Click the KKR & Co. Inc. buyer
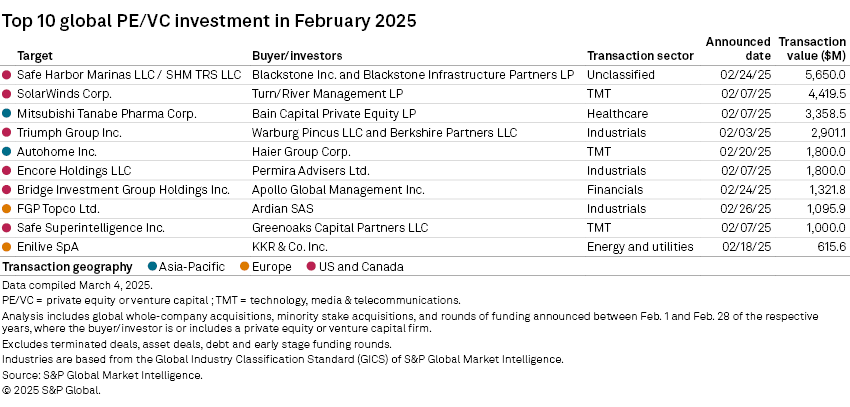The width and height of the screenshot is (850, 407). (289, 246)
